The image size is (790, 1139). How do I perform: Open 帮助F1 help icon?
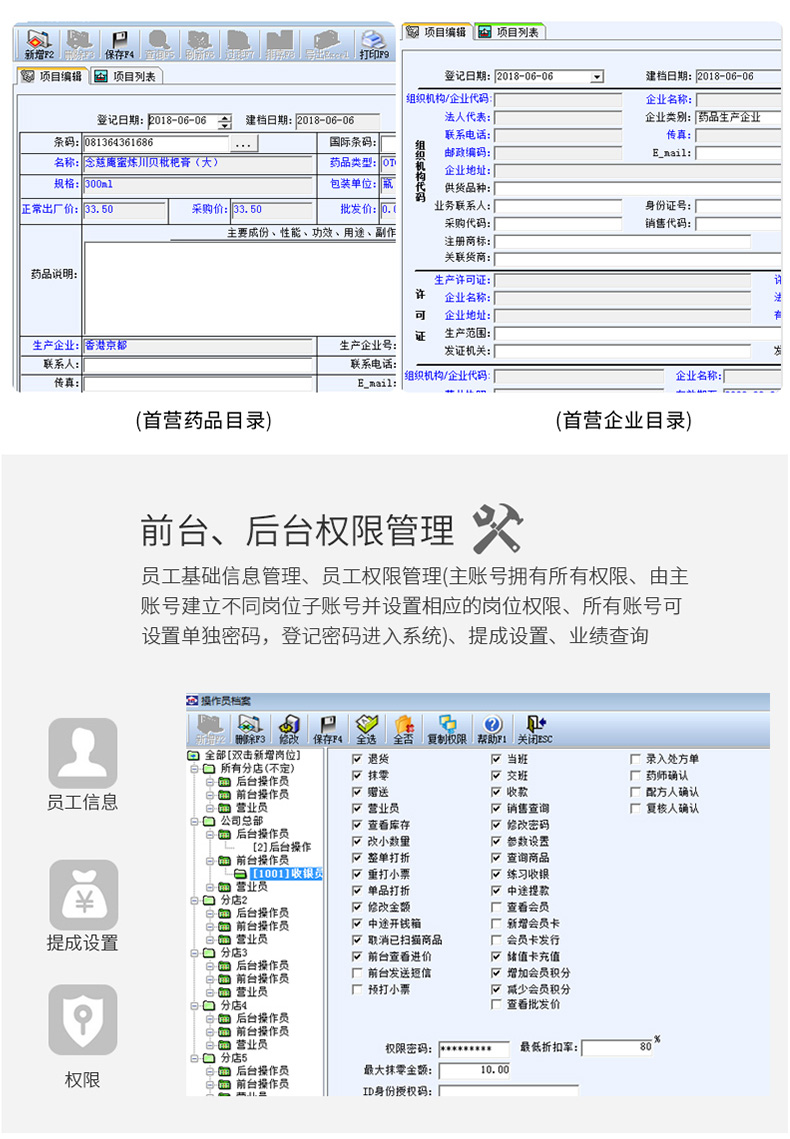tap(492, 729)
